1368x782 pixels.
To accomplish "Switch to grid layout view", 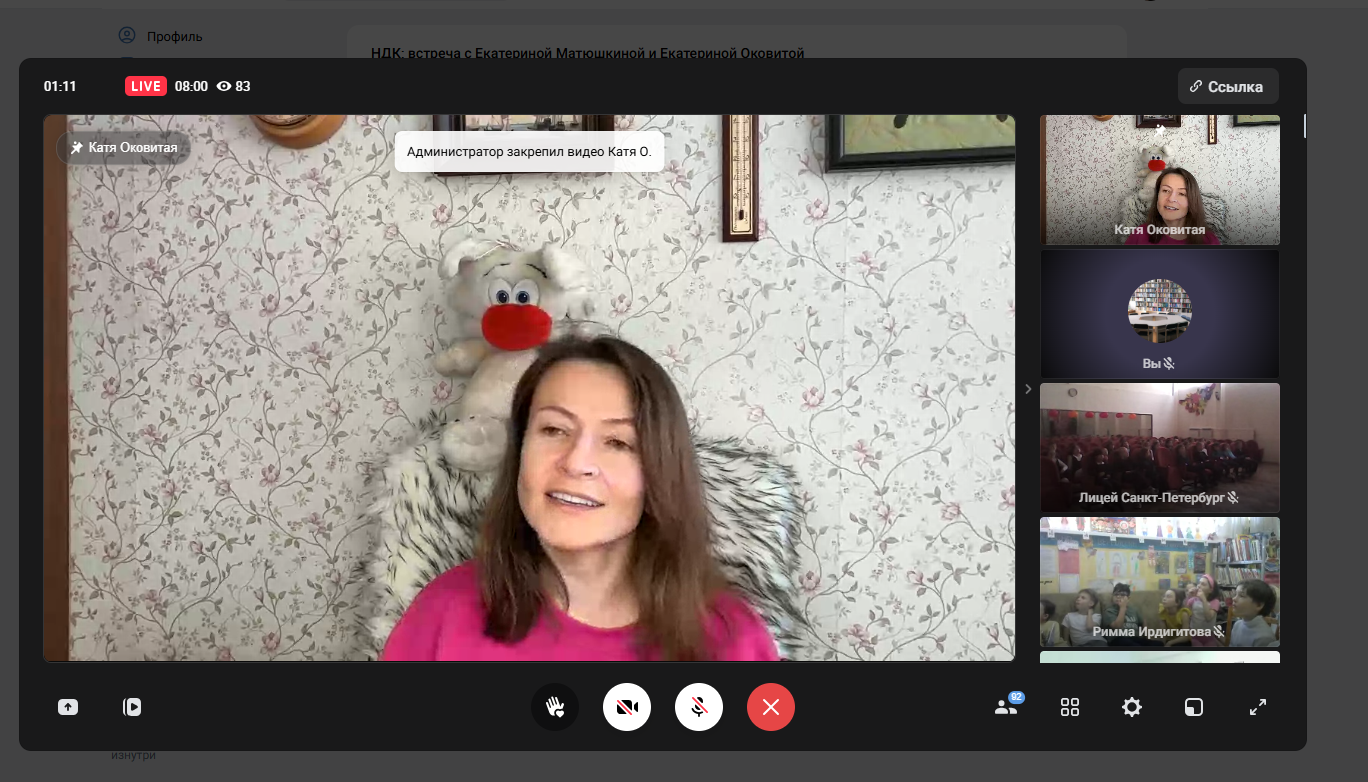I will coord(1070,707).
